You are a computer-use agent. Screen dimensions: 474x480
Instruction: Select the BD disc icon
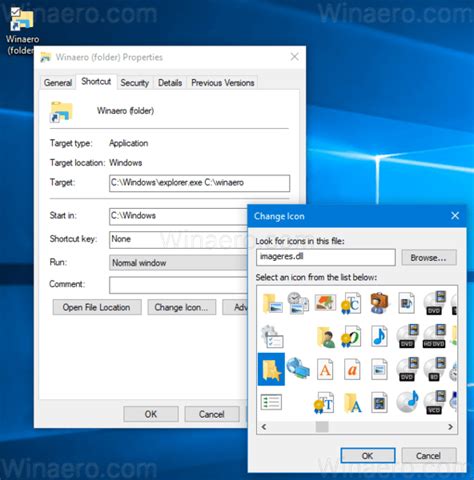point(435,369)
